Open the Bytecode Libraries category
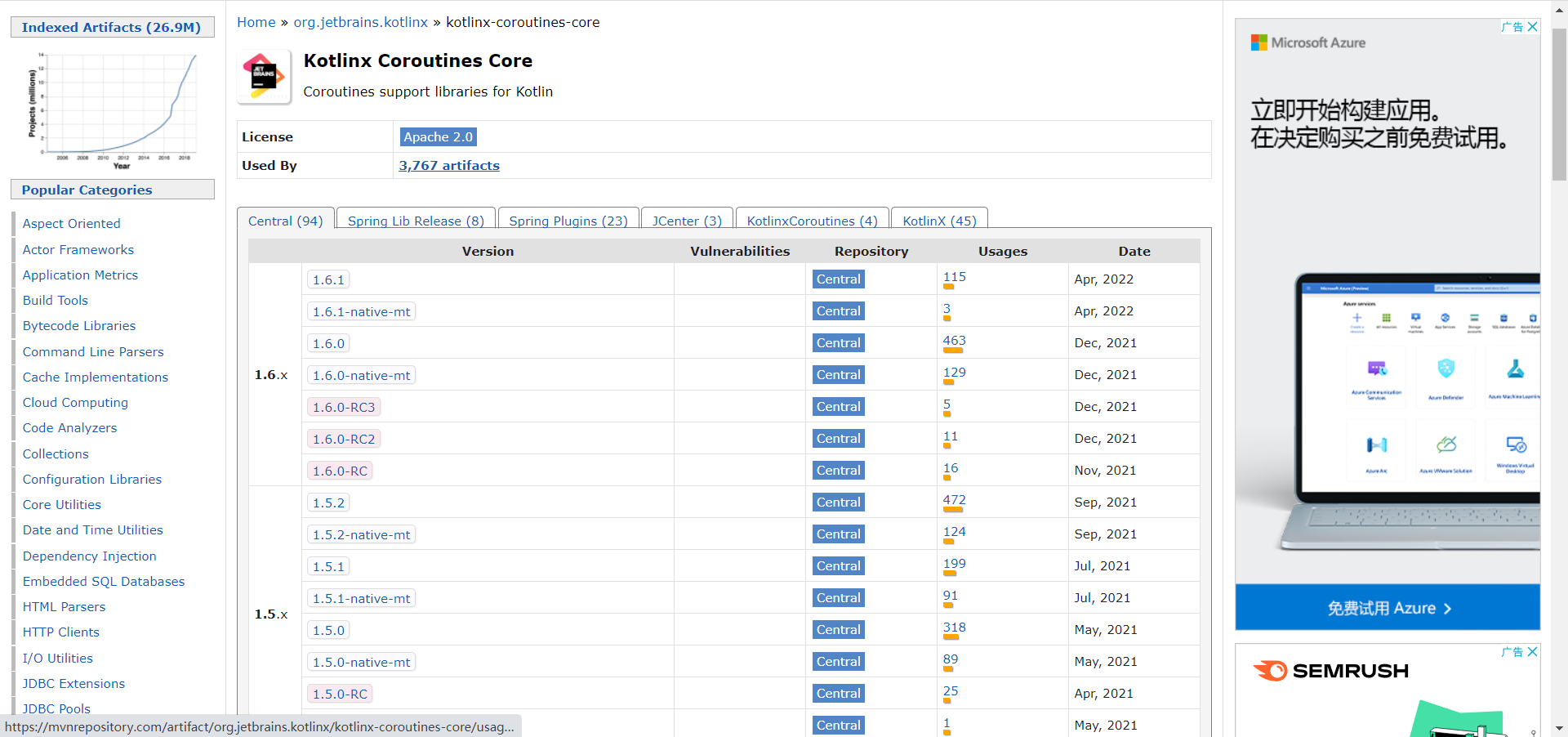 [79, 326]
